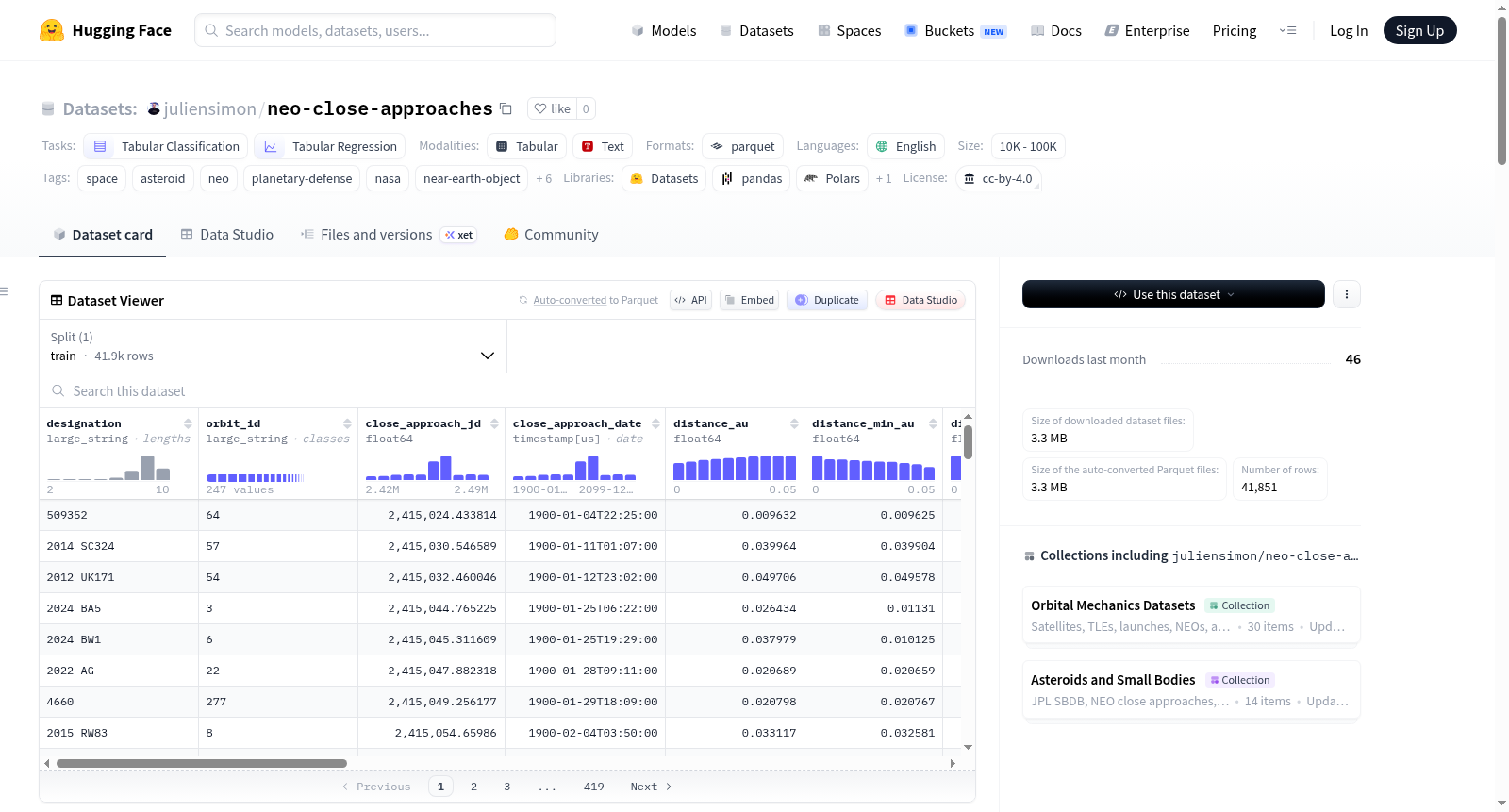Click the 2014 SC324 designation cell
This screenshot has height=812, width=1509.
(x=119, y=546)
